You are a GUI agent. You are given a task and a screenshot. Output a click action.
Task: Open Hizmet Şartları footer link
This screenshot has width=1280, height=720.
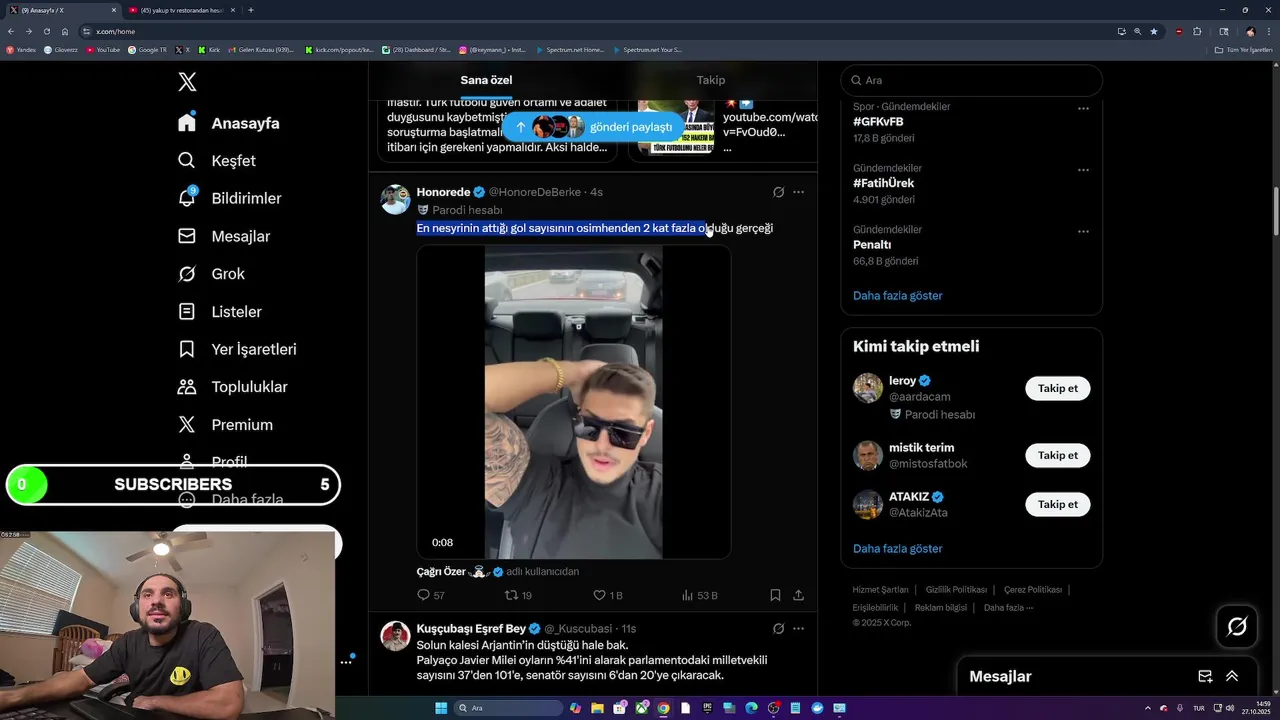click(x=880, y=590)
